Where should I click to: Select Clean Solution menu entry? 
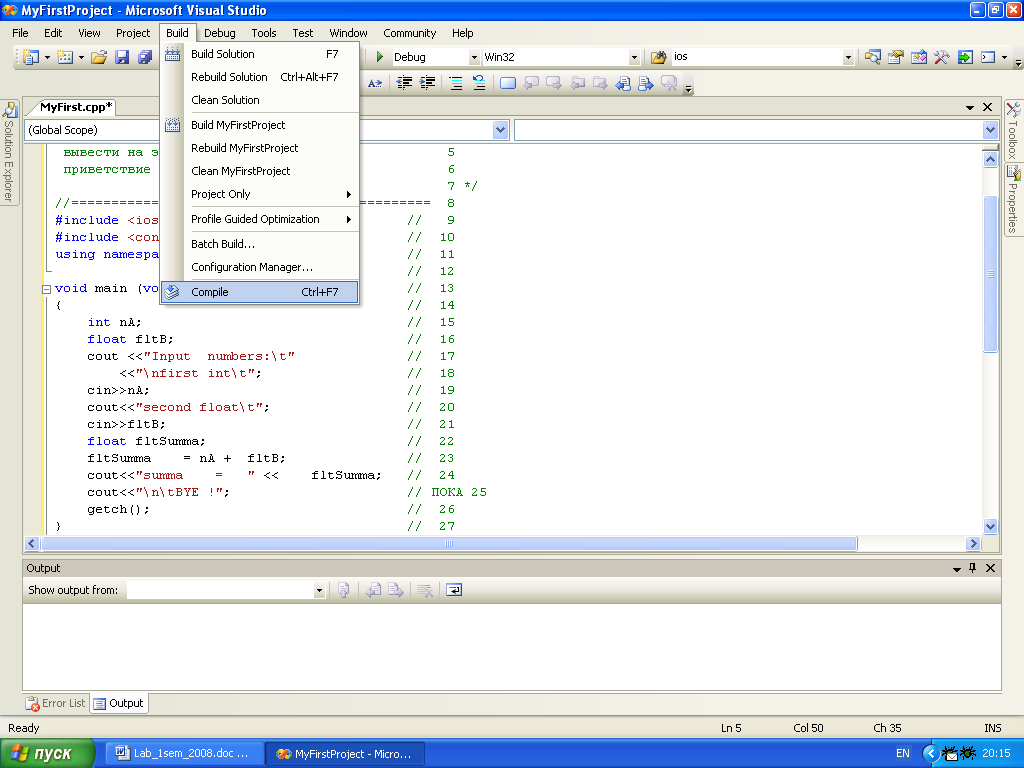click(x=260, y=100)
